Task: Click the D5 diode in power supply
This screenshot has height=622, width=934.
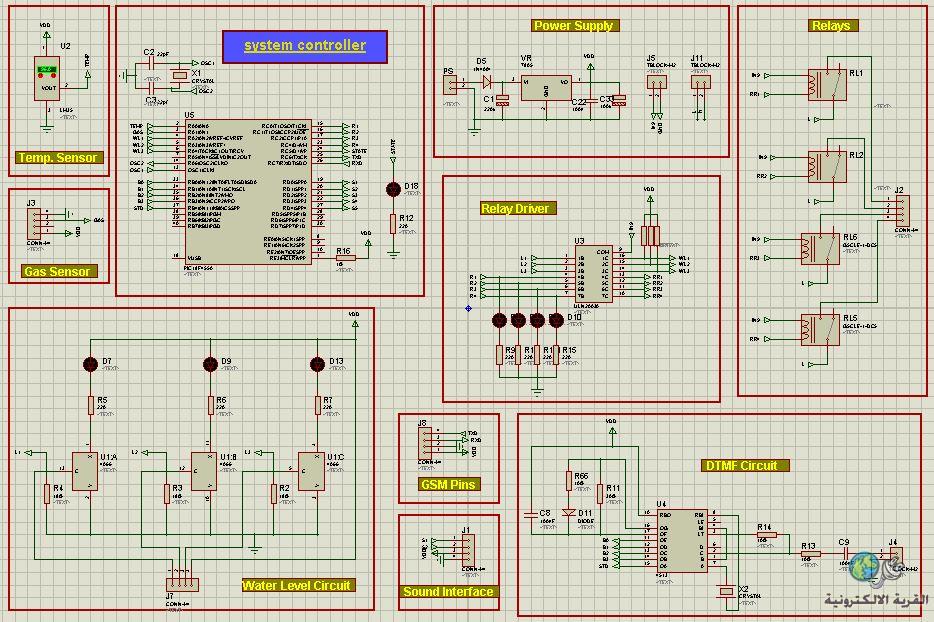Action: click(487, 80)
